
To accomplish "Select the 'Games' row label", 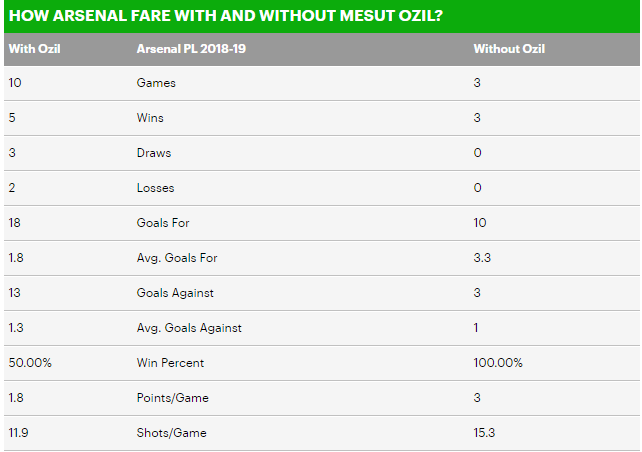I will click(x=156, y=83).
